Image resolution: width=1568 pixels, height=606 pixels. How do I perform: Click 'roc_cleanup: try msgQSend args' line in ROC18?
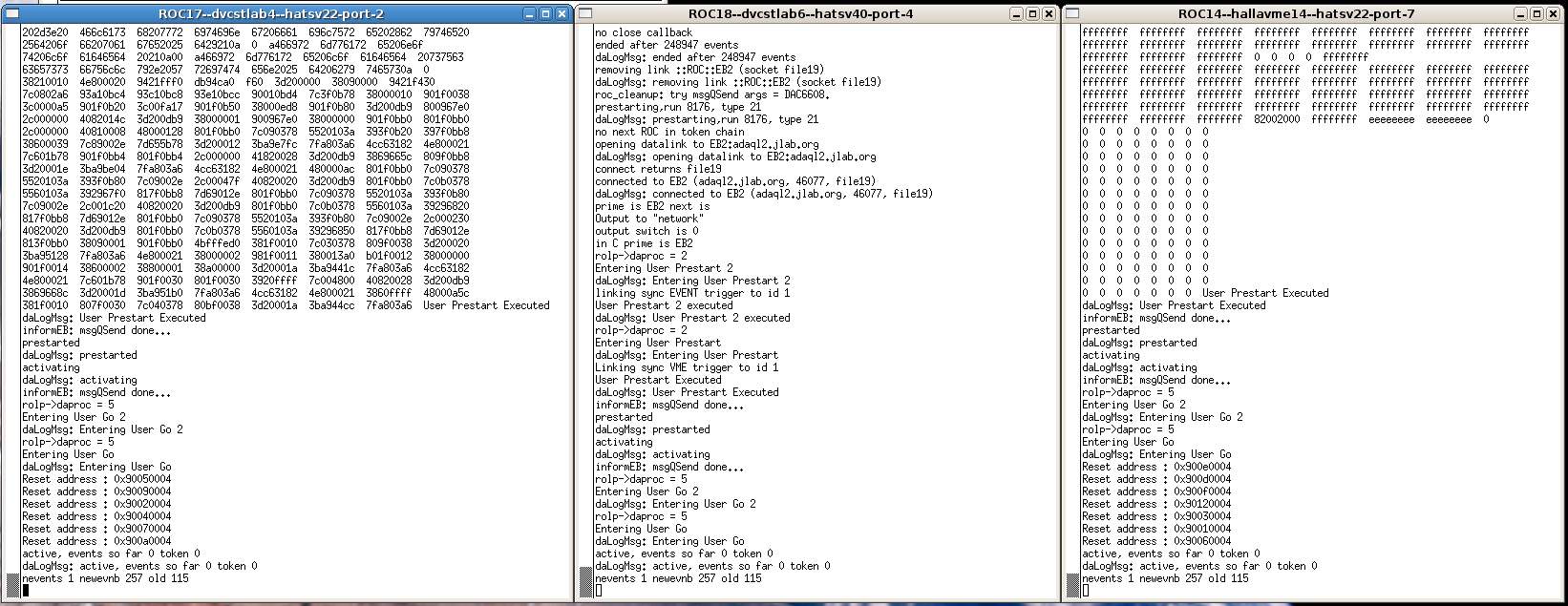712,94
